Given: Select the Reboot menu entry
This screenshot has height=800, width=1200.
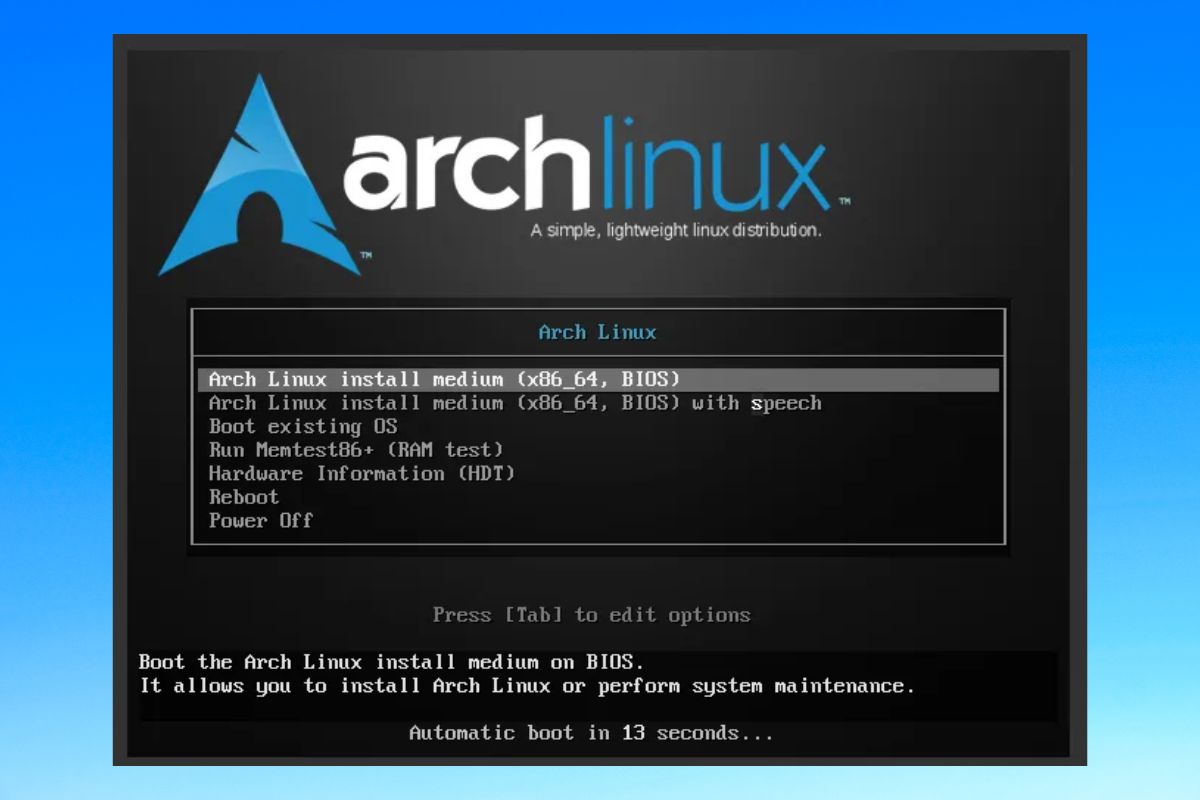Looking at the screenshot, I should coord(244,497).
